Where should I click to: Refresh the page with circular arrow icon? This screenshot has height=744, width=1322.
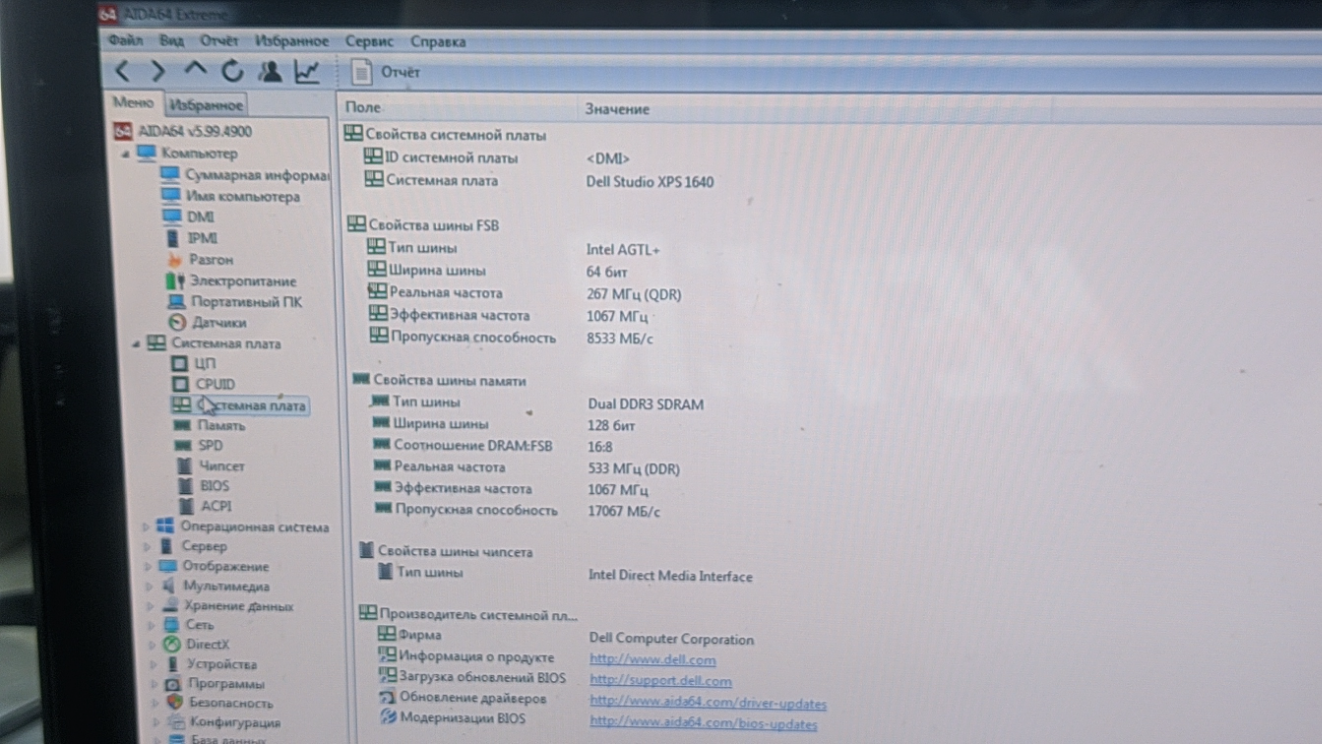tap(232, 71)
